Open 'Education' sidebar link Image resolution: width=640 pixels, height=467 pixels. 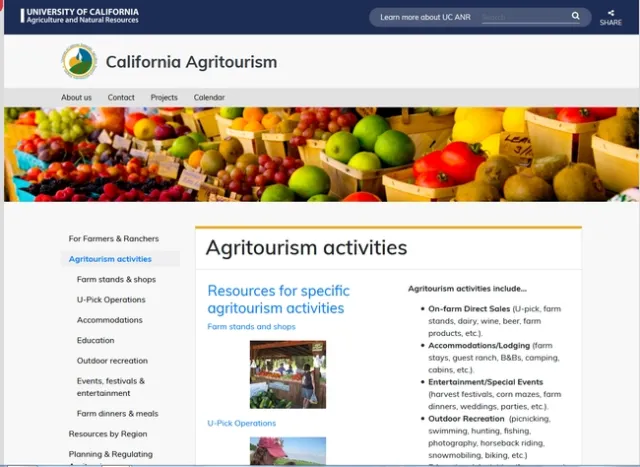tap(96, 340)
